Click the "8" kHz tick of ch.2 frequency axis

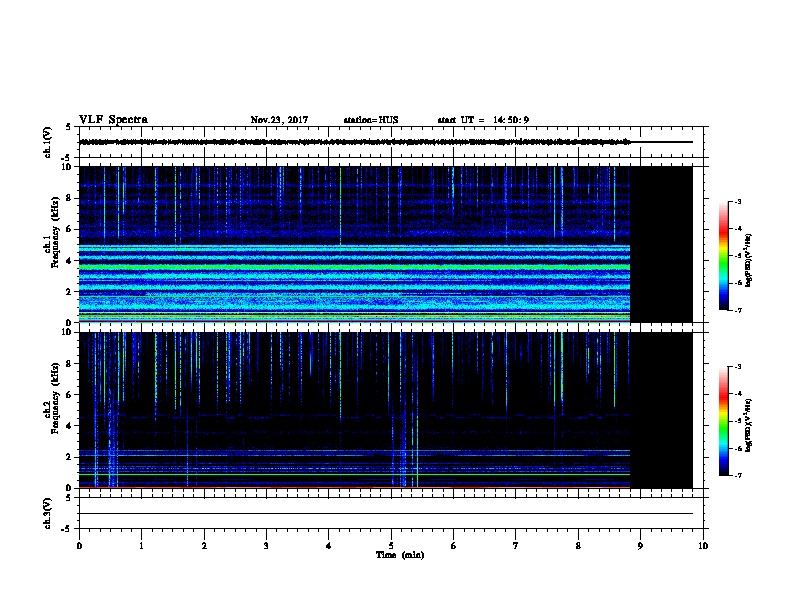(x=70, y=364)
